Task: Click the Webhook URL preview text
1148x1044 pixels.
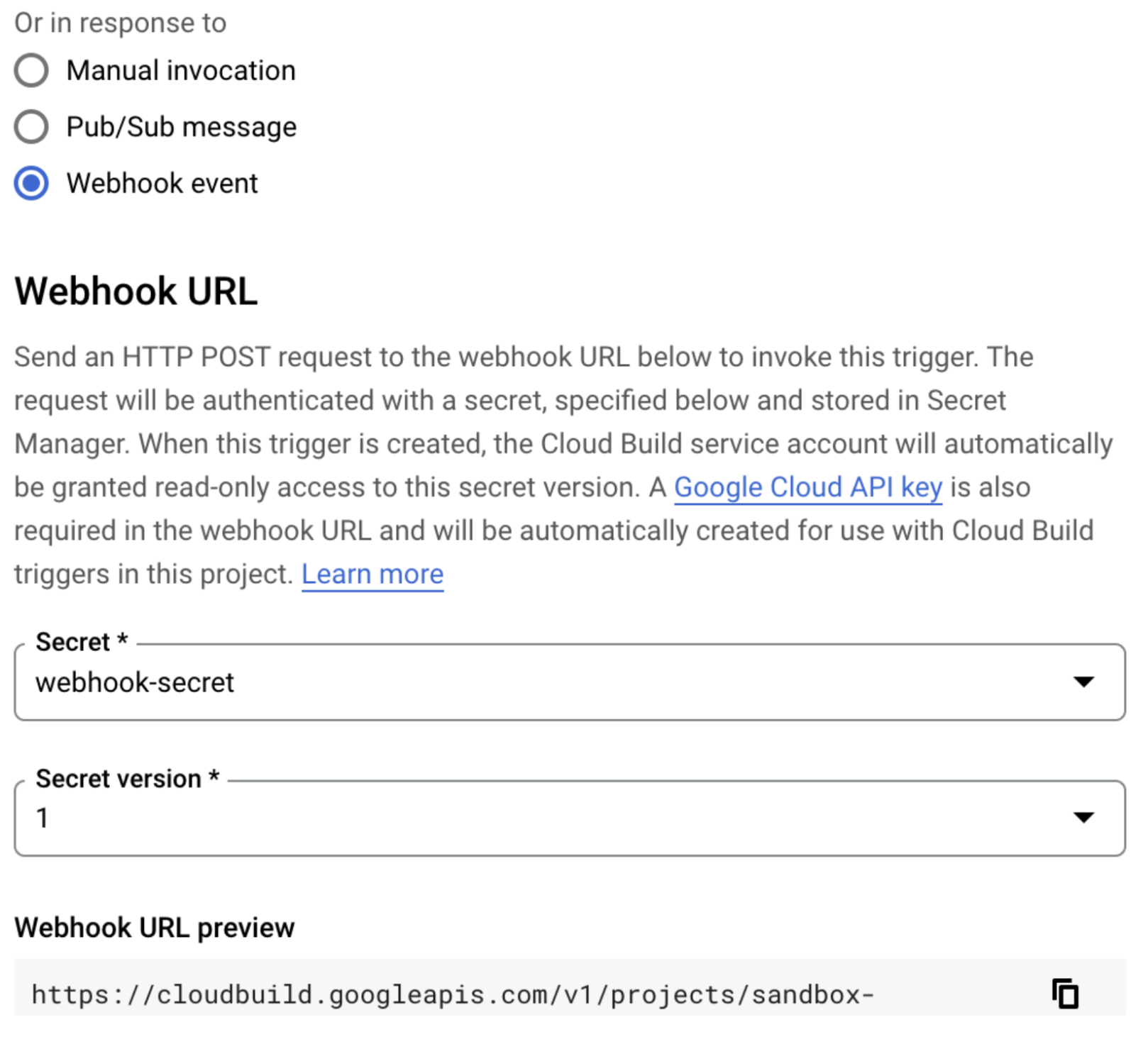Action: 453,995
